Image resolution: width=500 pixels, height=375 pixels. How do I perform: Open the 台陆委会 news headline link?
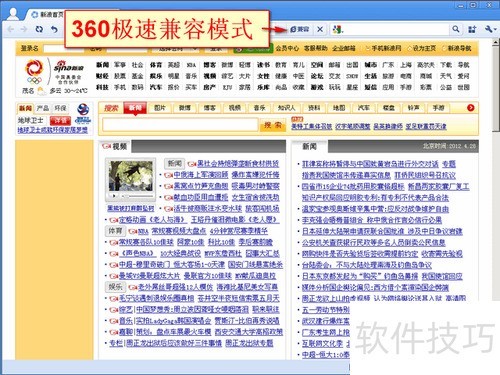[x=367, y=265]
